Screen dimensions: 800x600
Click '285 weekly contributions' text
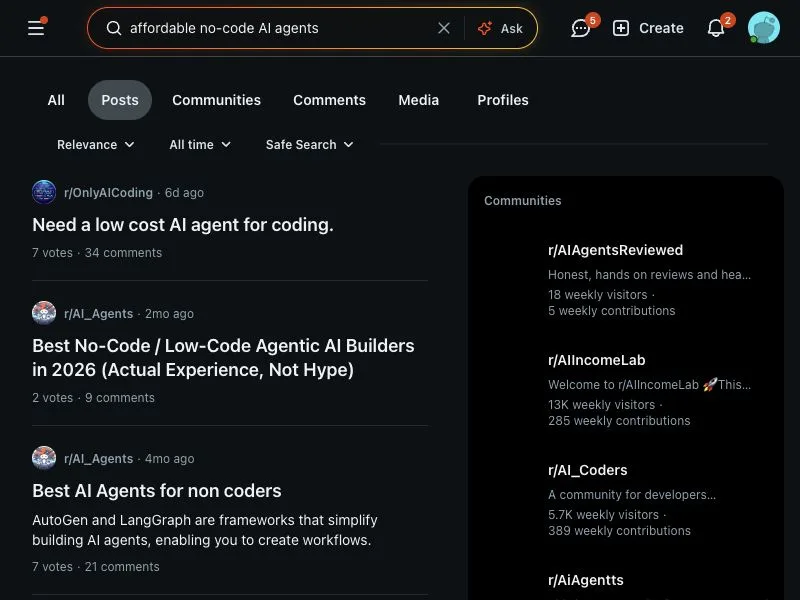[x=619, y=420]
